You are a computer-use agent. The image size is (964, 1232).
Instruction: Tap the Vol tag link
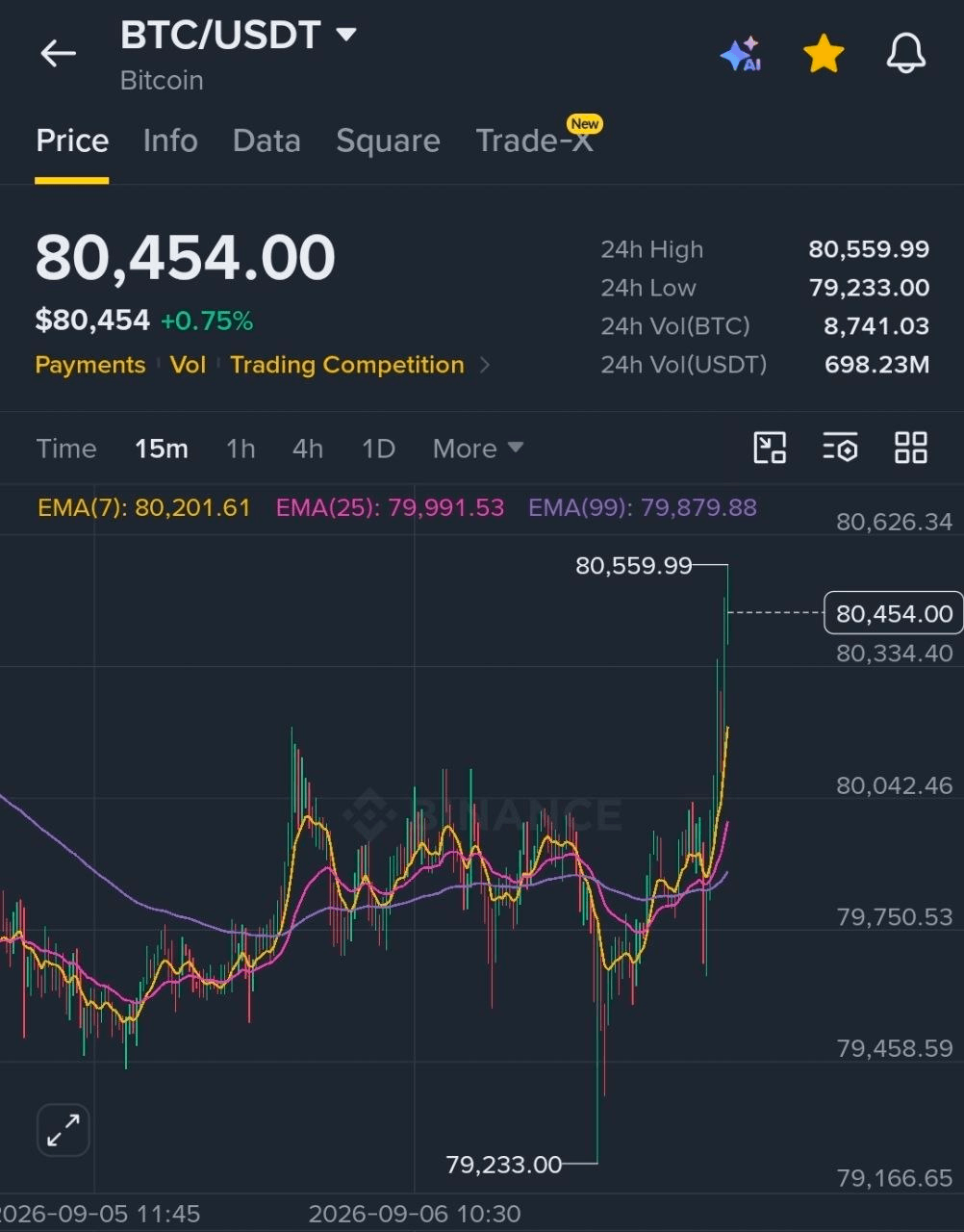[188, 365]
